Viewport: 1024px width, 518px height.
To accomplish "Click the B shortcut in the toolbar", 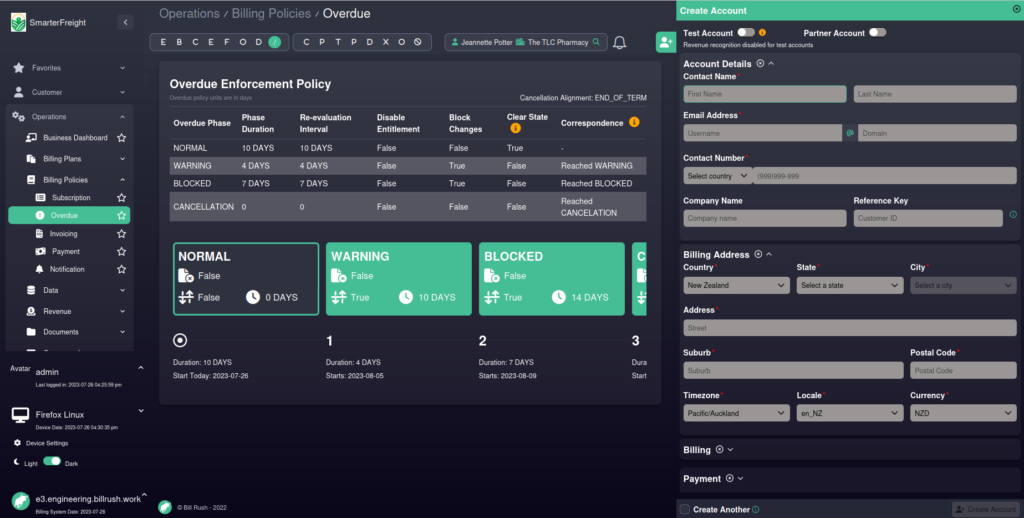I will (179, 42).
